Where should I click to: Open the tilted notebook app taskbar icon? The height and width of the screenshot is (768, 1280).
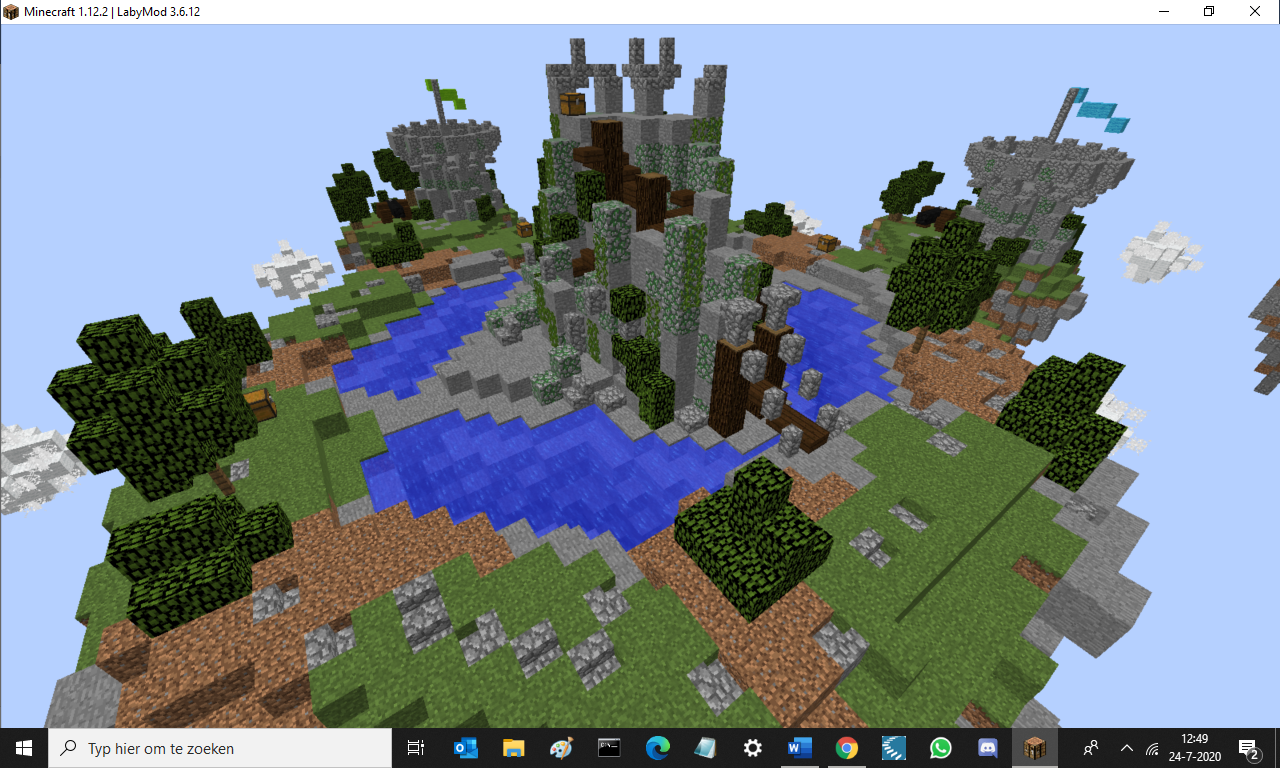tap(705, 748)
